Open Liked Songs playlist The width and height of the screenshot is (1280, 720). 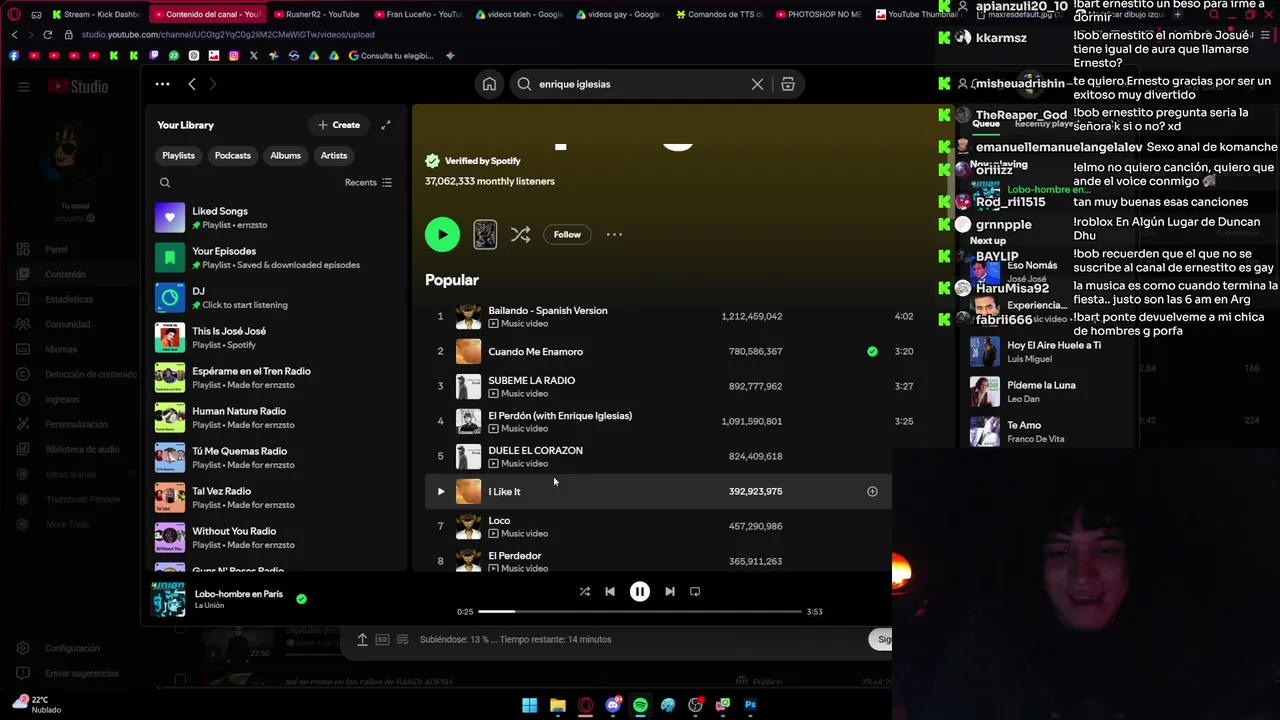275,217
